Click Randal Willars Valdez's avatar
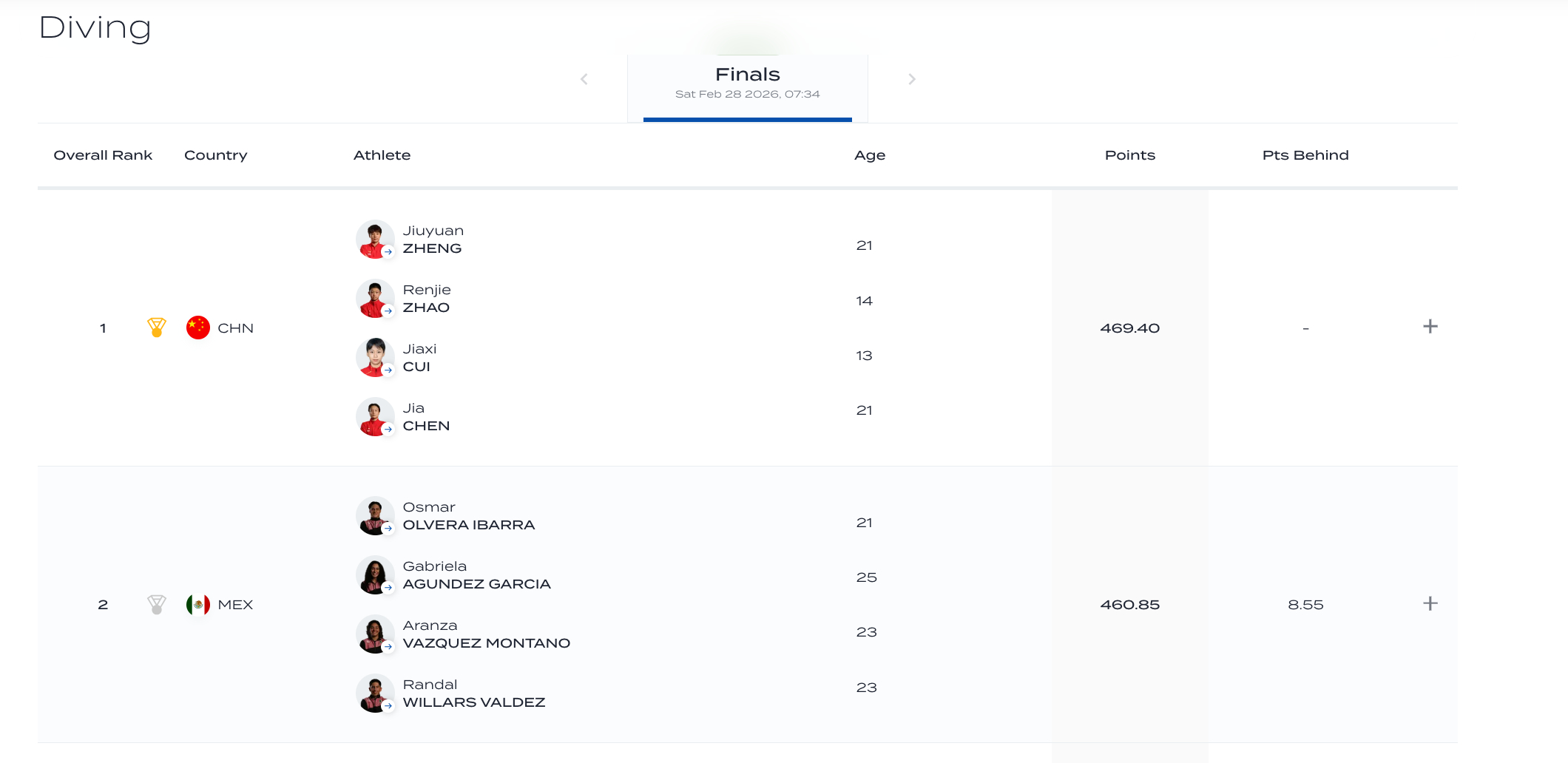The width and height of the screenshot is (1568, 763). (x=375, y=694)
